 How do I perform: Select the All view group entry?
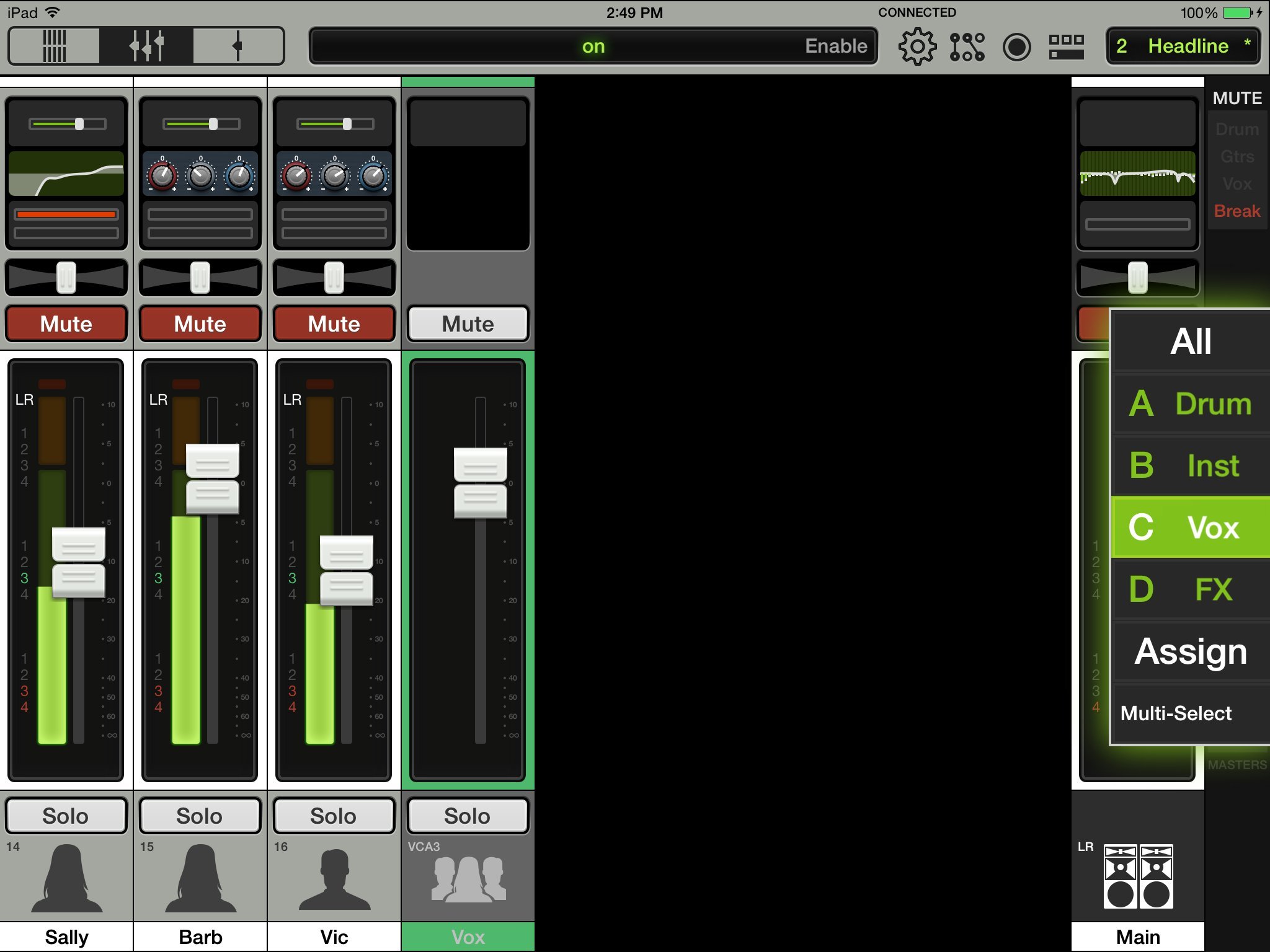tap(1190, 342)
